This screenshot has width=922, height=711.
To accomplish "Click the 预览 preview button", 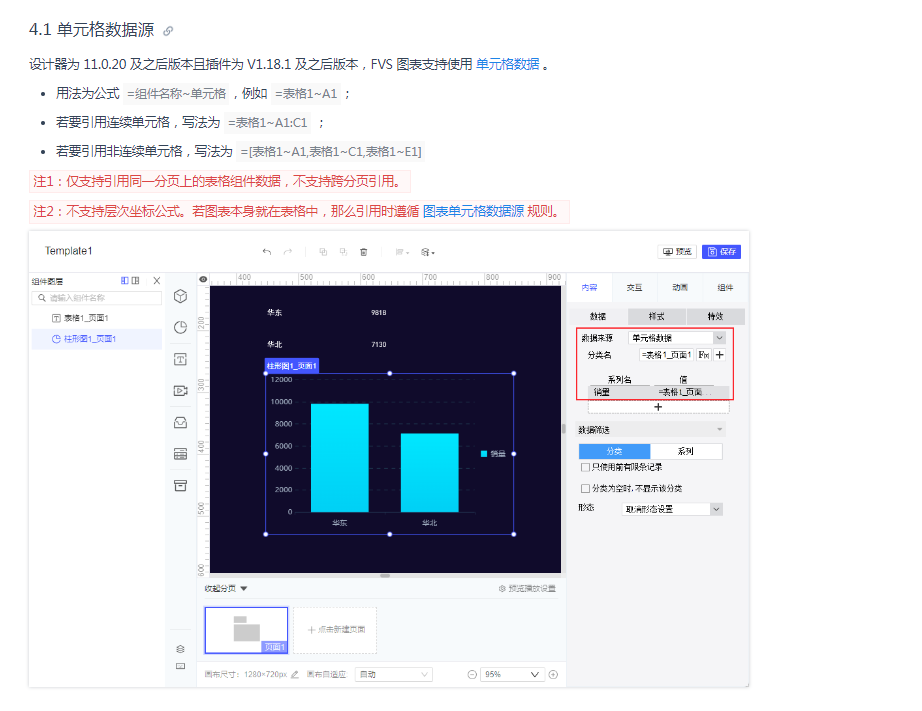I will [x=676, y=252].
